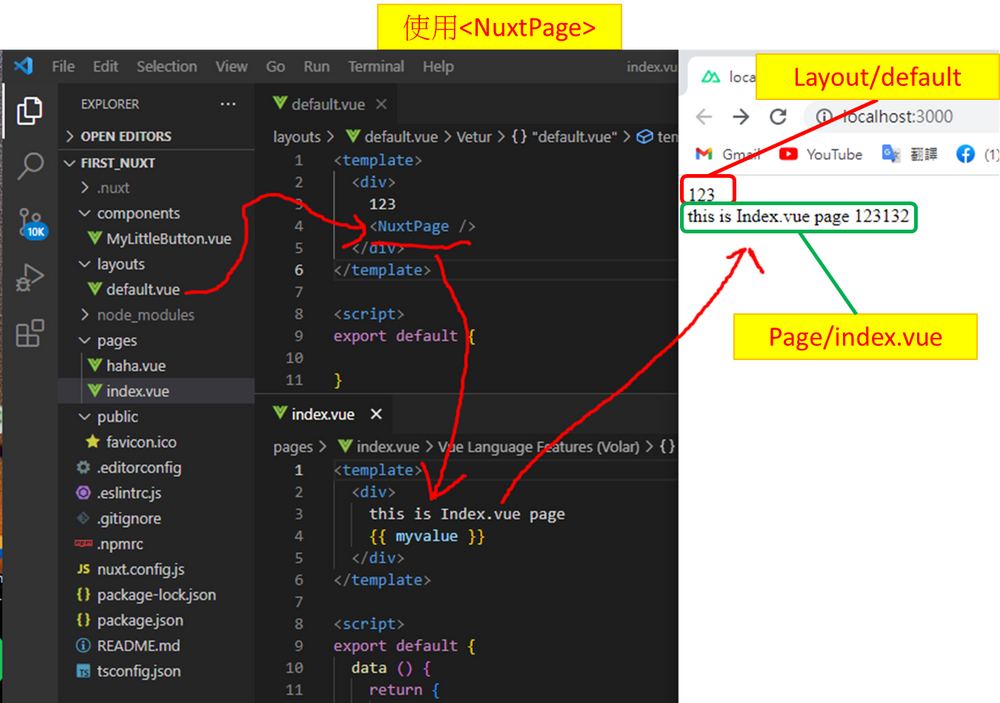Expand the node_modules folder
The image size is (1000, 703).
[145, 315]
